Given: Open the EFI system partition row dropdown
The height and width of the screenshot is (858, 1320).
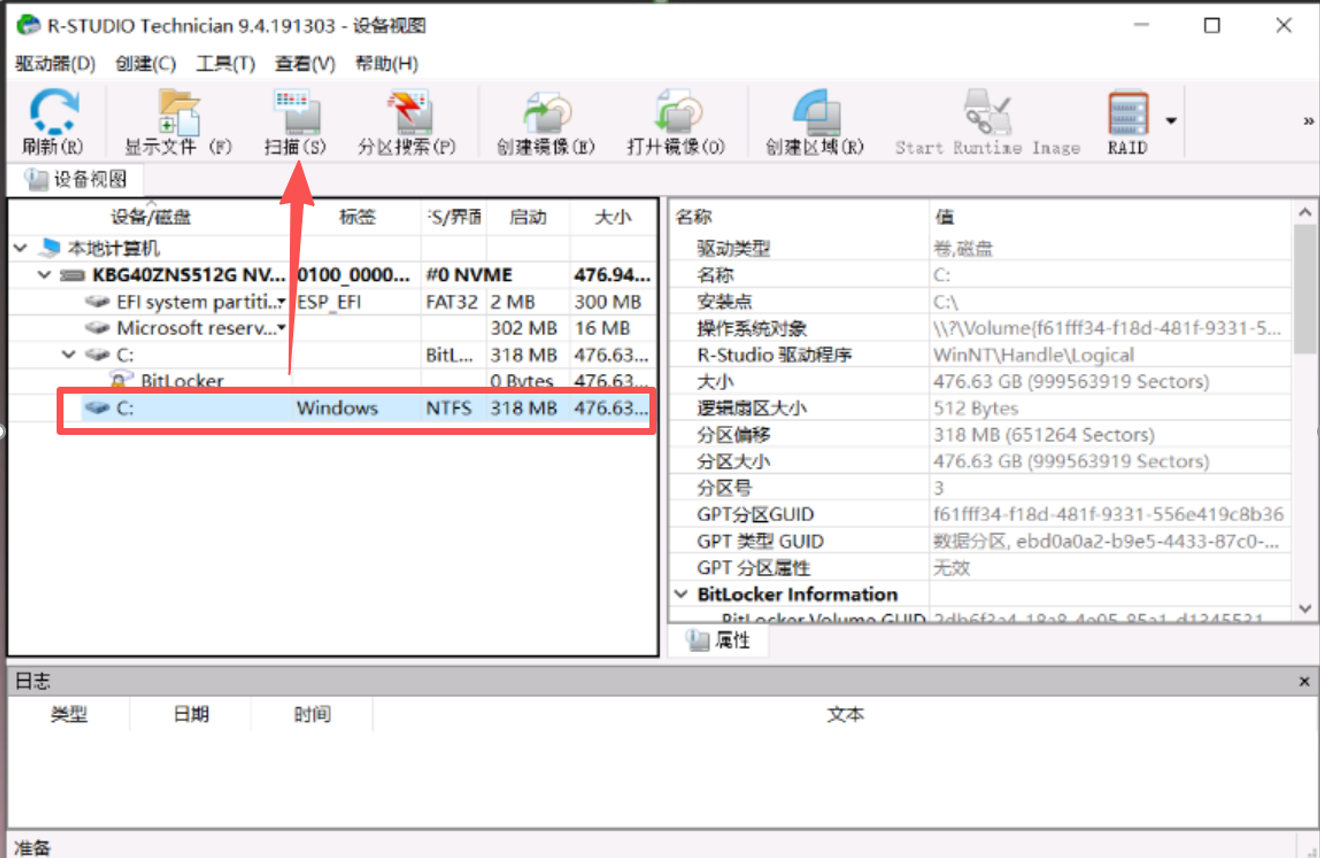Looking at the screenshot, I should [281, 302].
